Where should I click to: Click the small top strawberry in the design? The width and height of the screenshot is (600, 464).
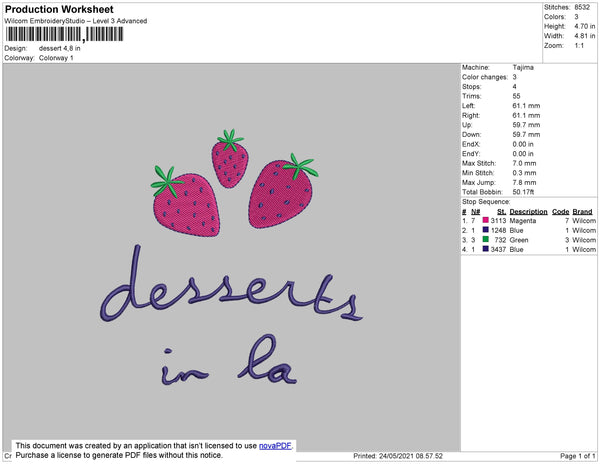tap(230, 159)
